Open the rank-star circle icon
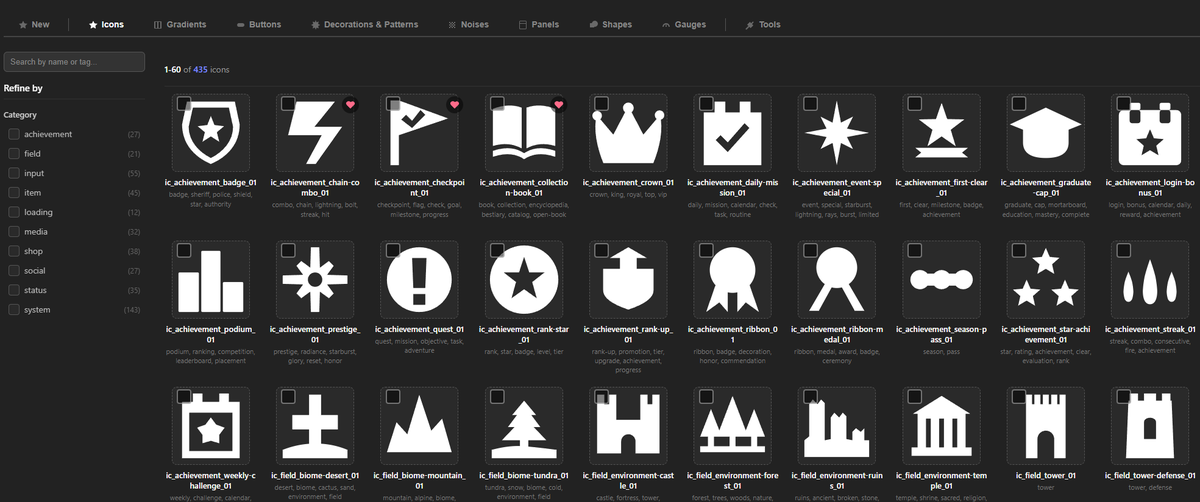Image resolution: width=1200 pixels, height=502 pixels. click(525, 279)
